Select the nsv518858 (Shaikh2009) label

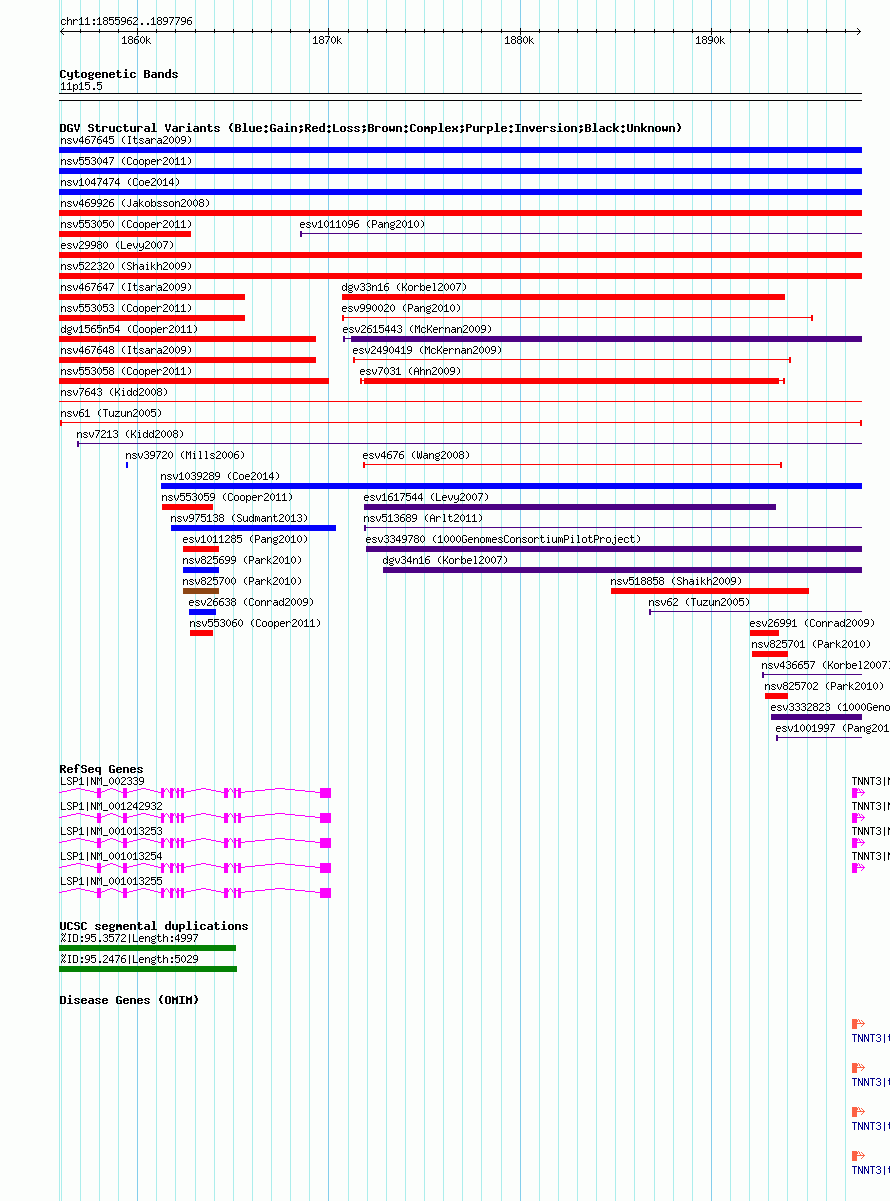click(676, 581)
